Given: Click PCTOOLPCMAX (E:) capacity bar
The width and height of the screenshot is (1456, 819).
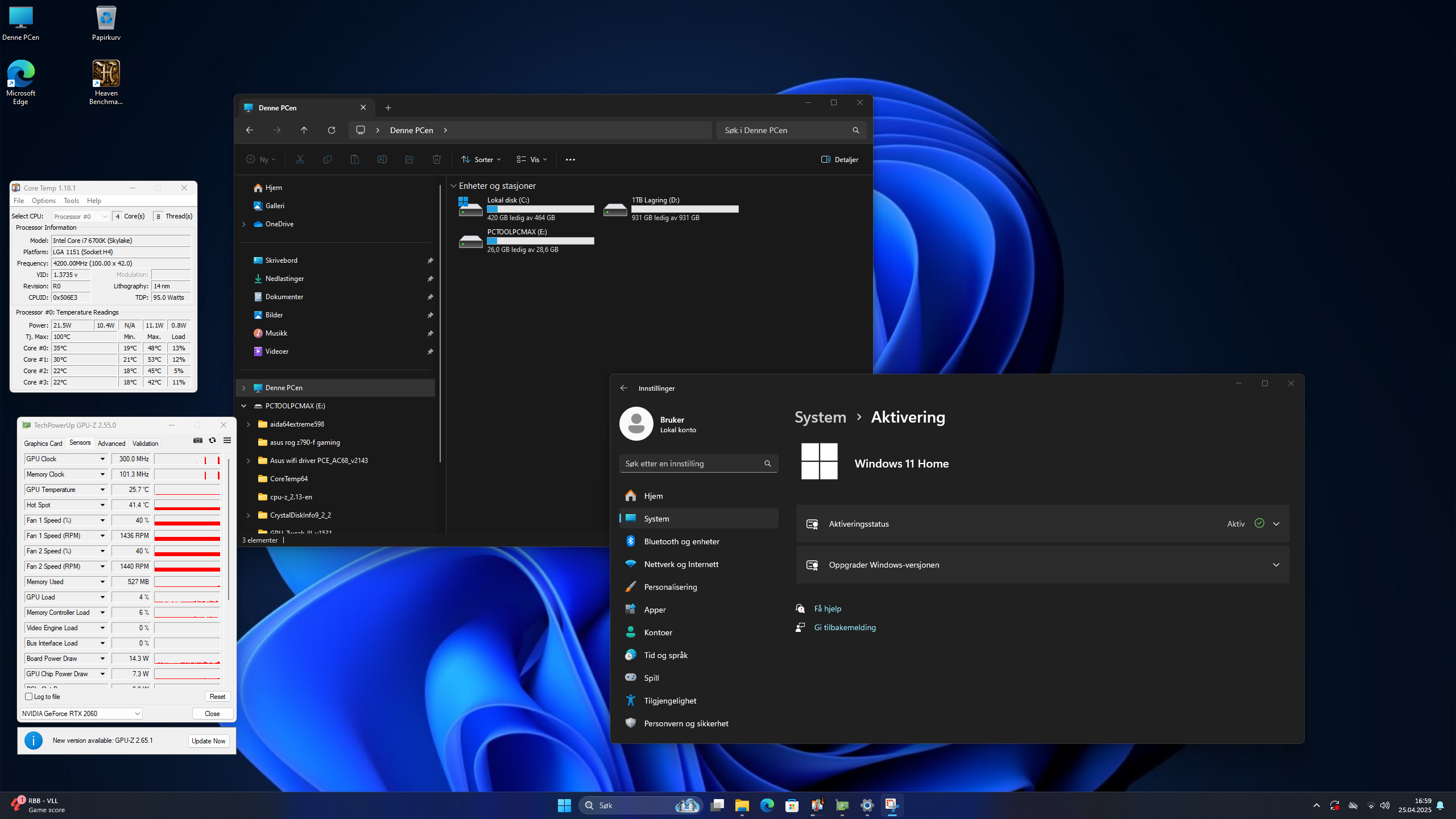Looking at the screenshot, I should click(x=540, y=241).
